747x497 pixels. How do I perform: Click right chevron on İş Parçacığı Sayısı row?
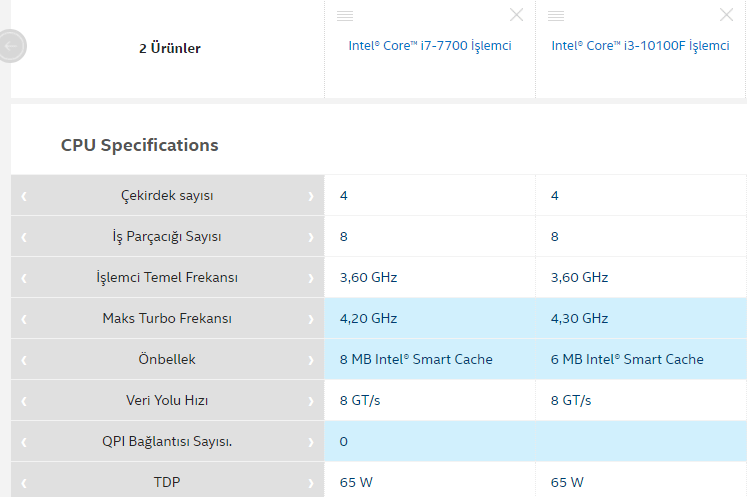click(311, 237)
